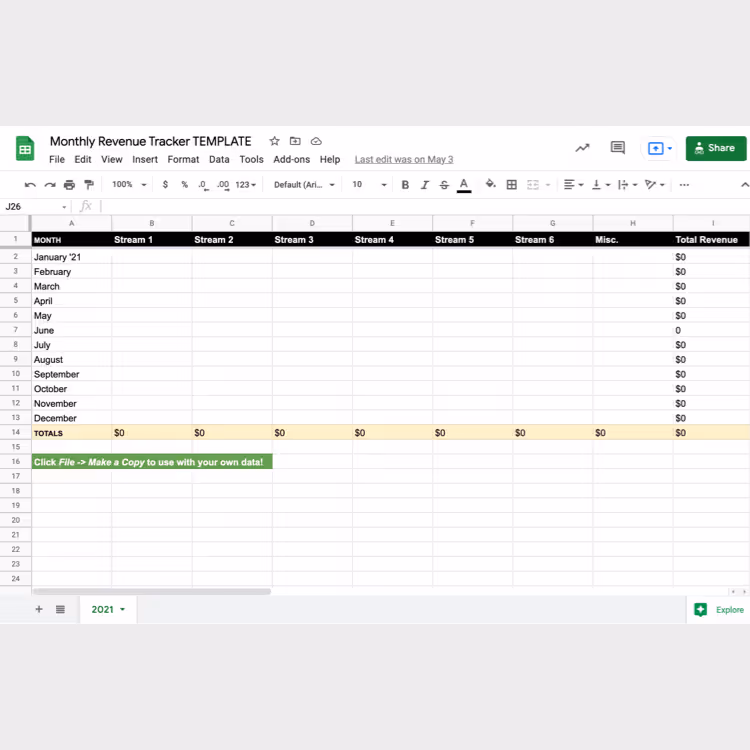Screen dimensions: 750x750
Task: Open the Default (Arial) font dropdown
Action: (304, 185)
